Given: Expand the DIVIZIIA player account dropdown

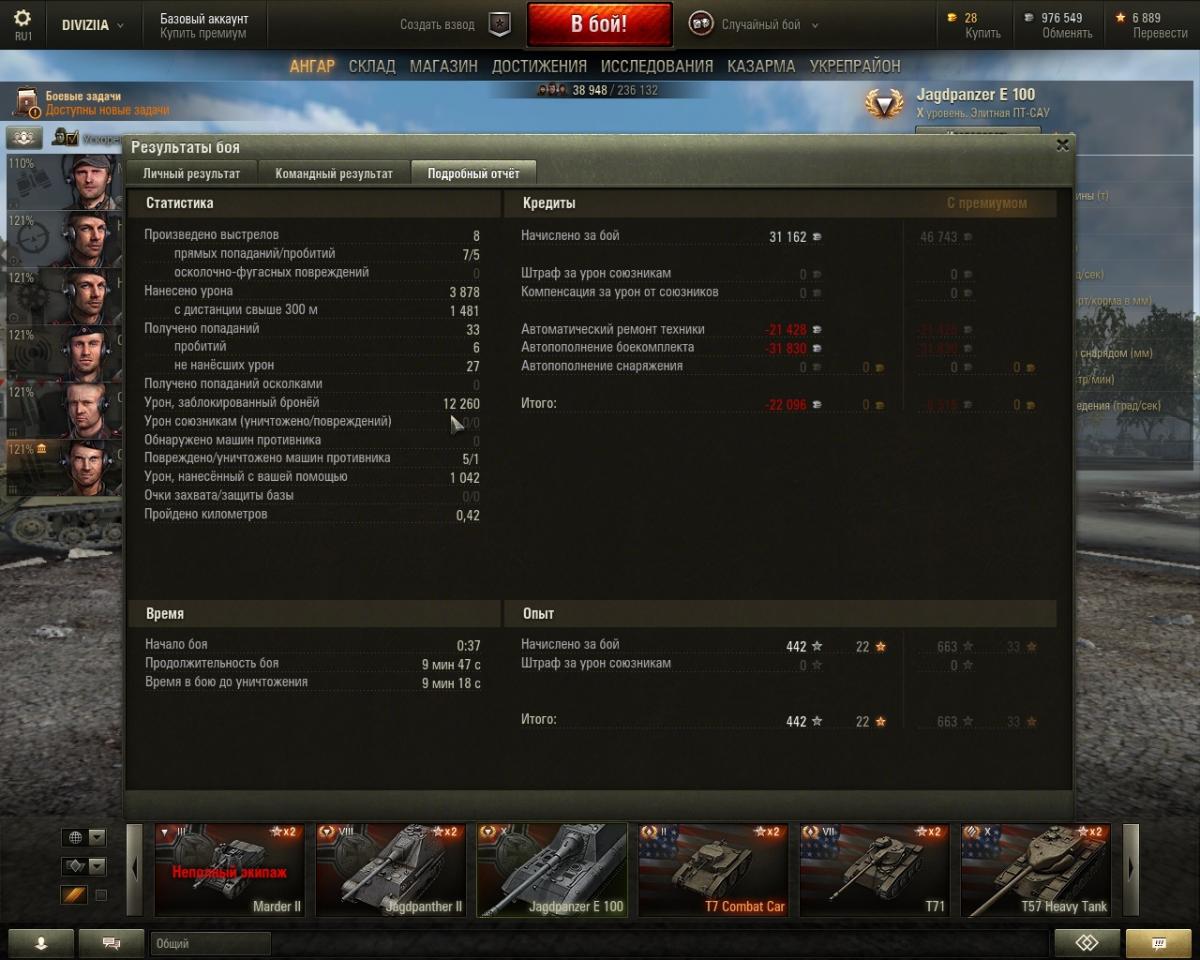Looking at the screenshot, I should 93,25.
